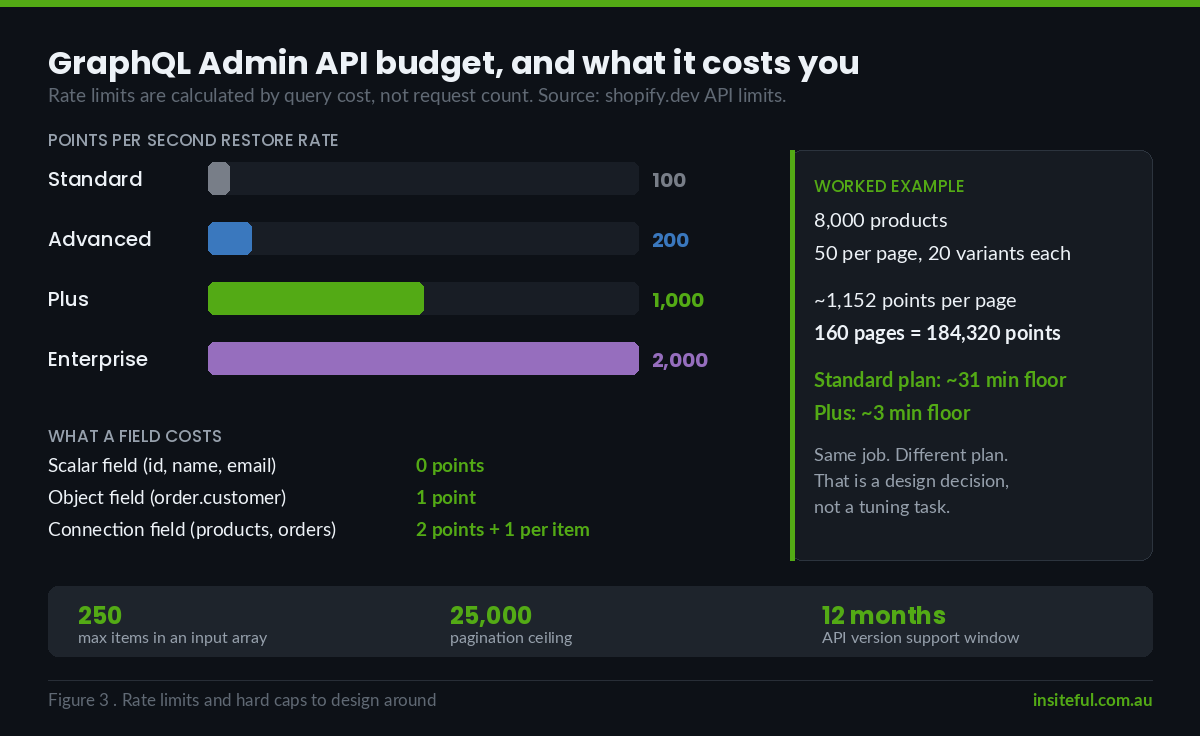Screen dimensions: 1200x736
Task: Click 'Standard plan: ~31 min floor'
Action: pyautogui.click(x=940, y=380)
